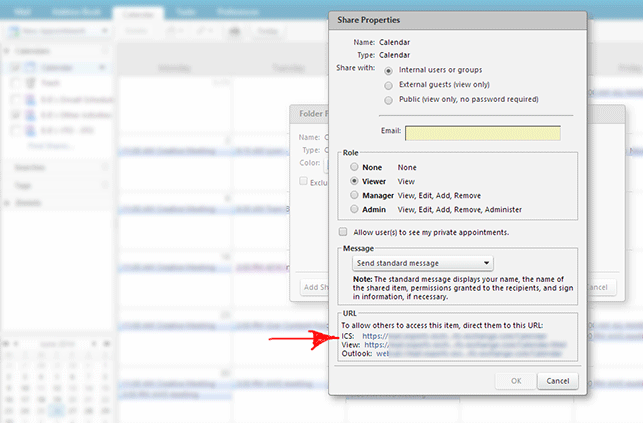
Task: Collapse the Calendars section in sidebar
Action: tap(7, 51)
